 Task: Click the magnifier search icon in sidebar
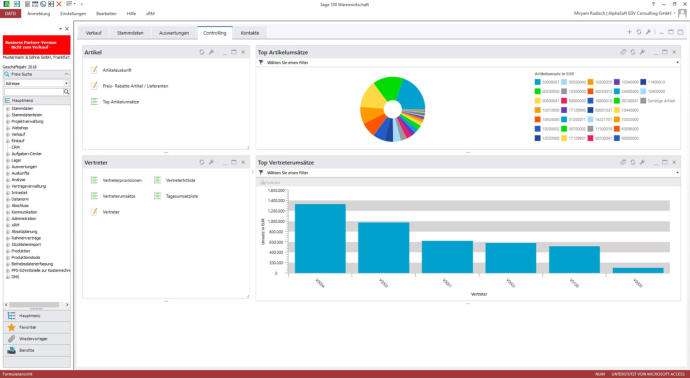coord(66,92)
